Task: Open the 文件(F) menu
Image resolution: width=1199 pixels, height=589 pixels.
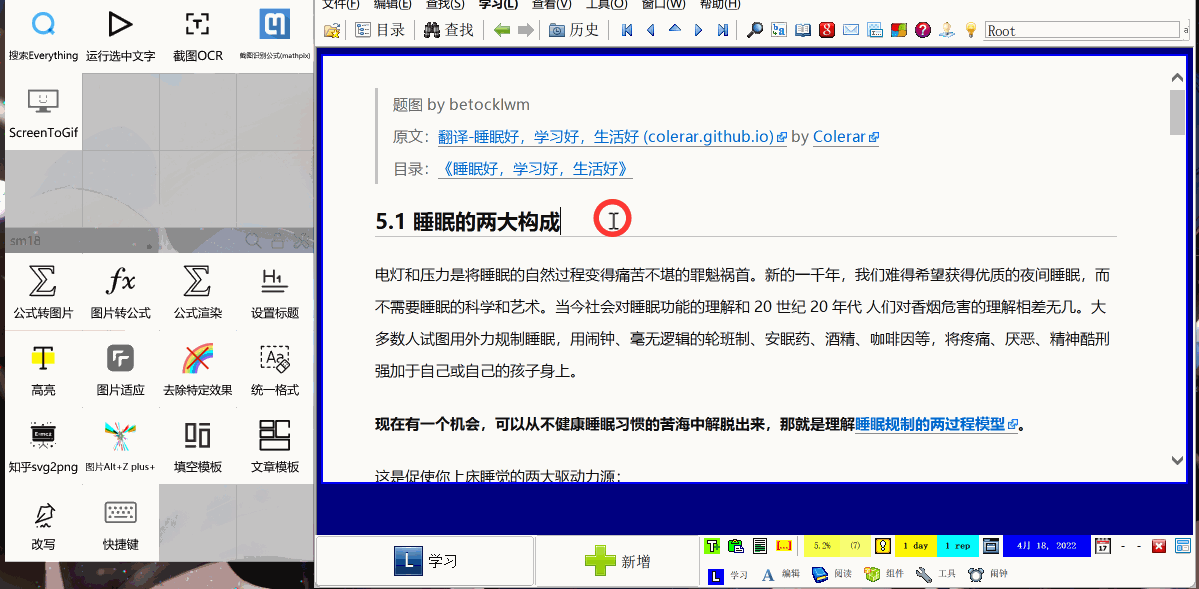Action: pos(341,5)
